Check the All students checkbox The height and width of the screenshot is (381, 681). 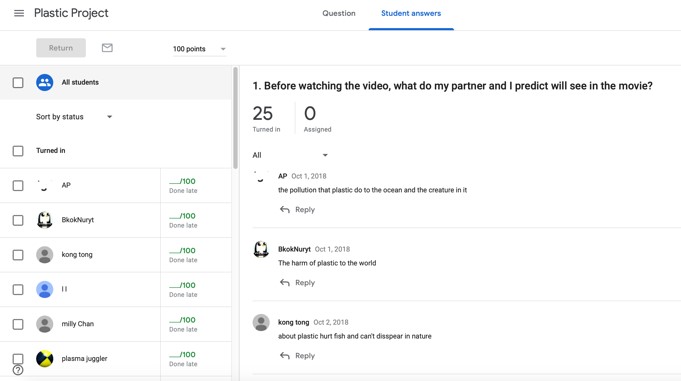click(x=18, y=83)
